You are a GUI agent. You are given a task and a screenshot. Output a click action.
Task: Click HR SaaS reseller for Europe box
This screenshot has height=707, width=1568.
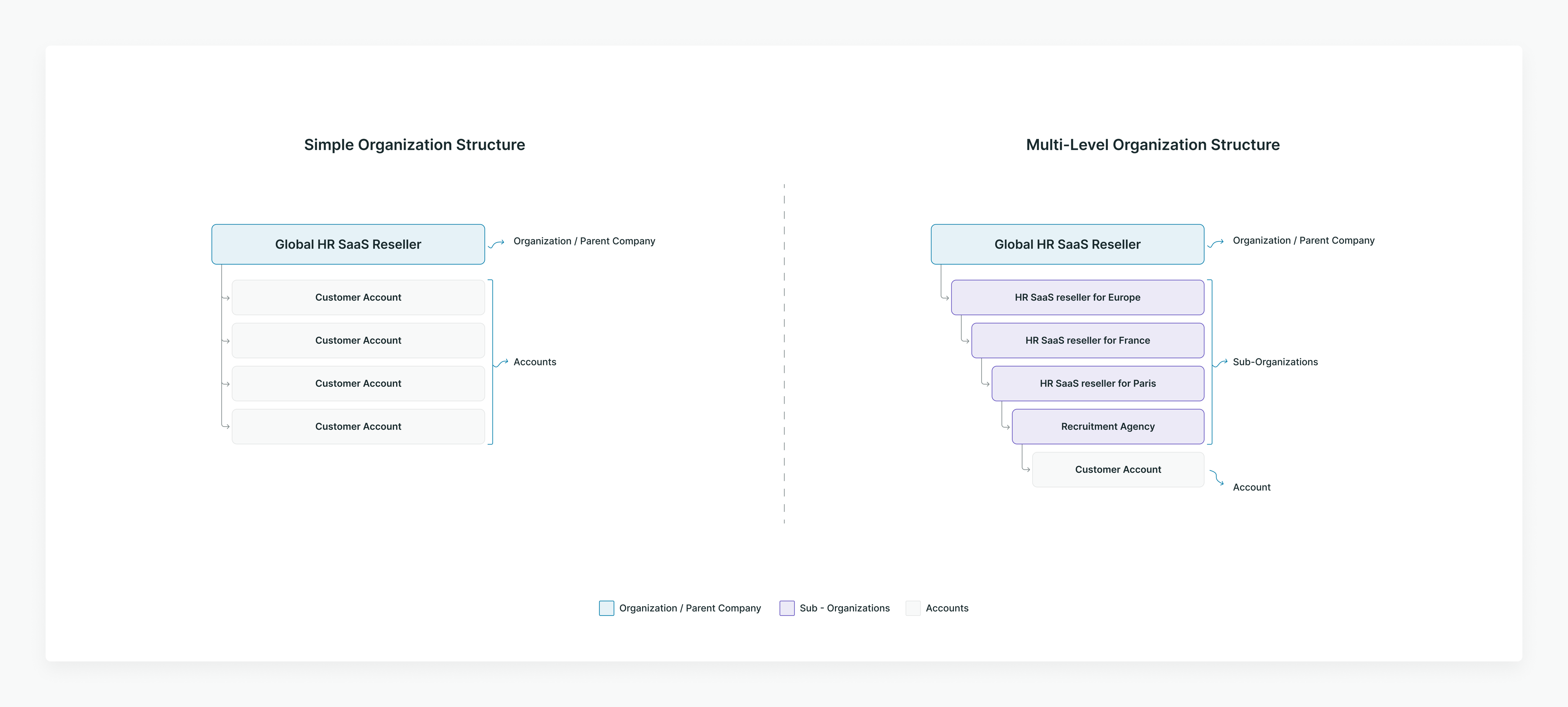(1077, 297)
